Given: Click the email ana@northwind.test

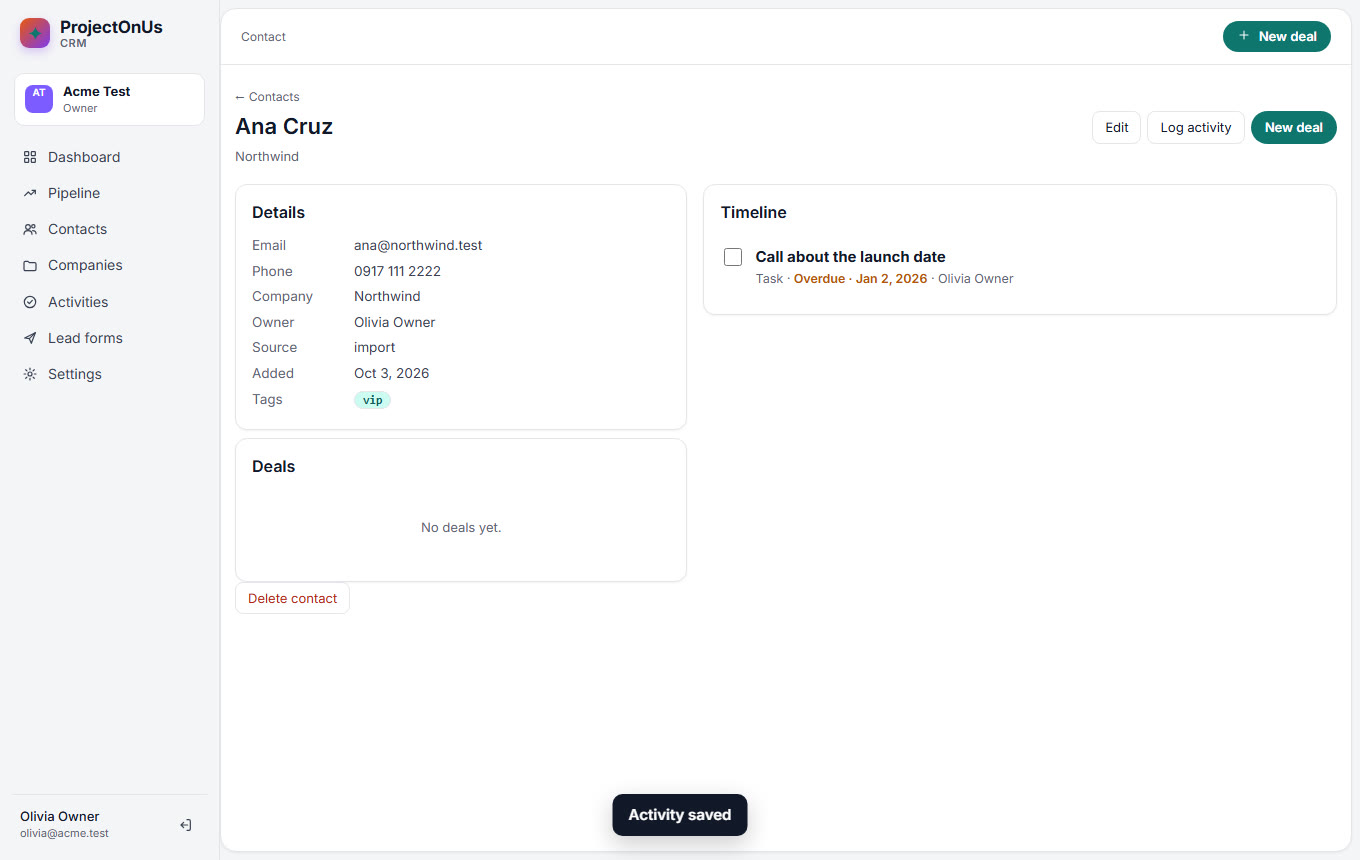Looking at the screenshot, I should coord(418,245).
